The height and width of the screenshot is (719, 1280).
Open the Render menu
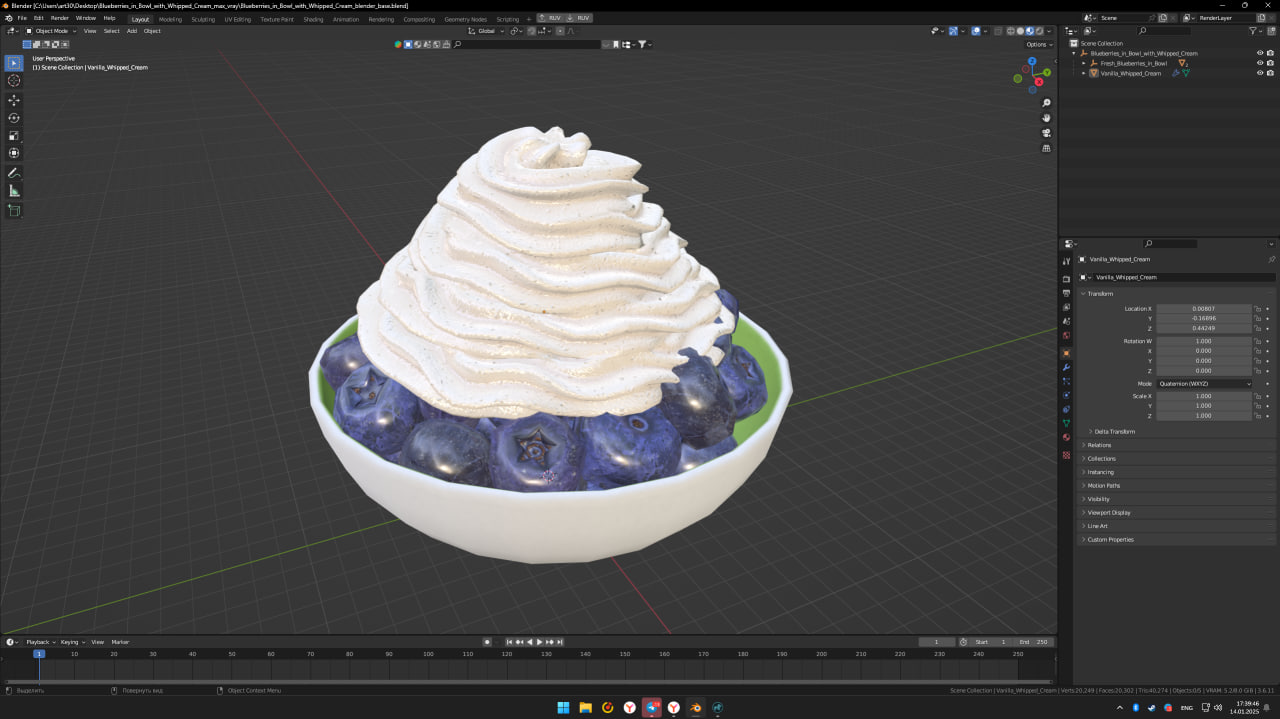(x=60, y=18)
